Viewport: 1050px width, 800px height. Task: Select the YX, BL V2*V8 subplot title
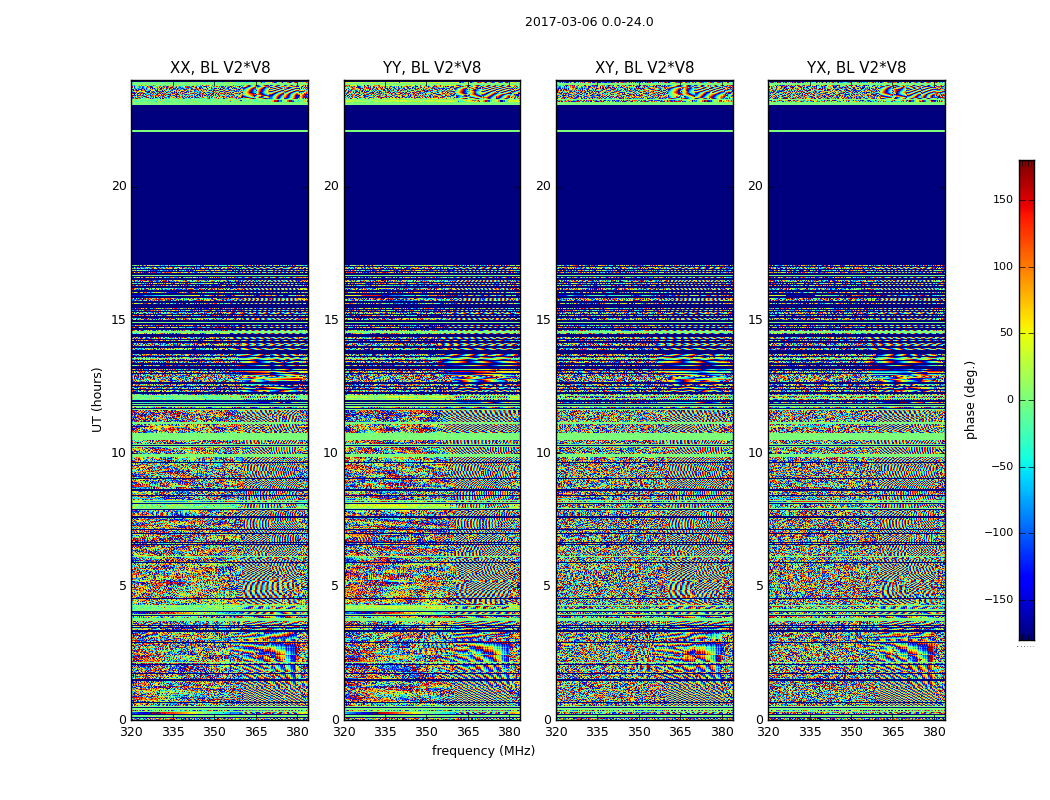(856, 68)
